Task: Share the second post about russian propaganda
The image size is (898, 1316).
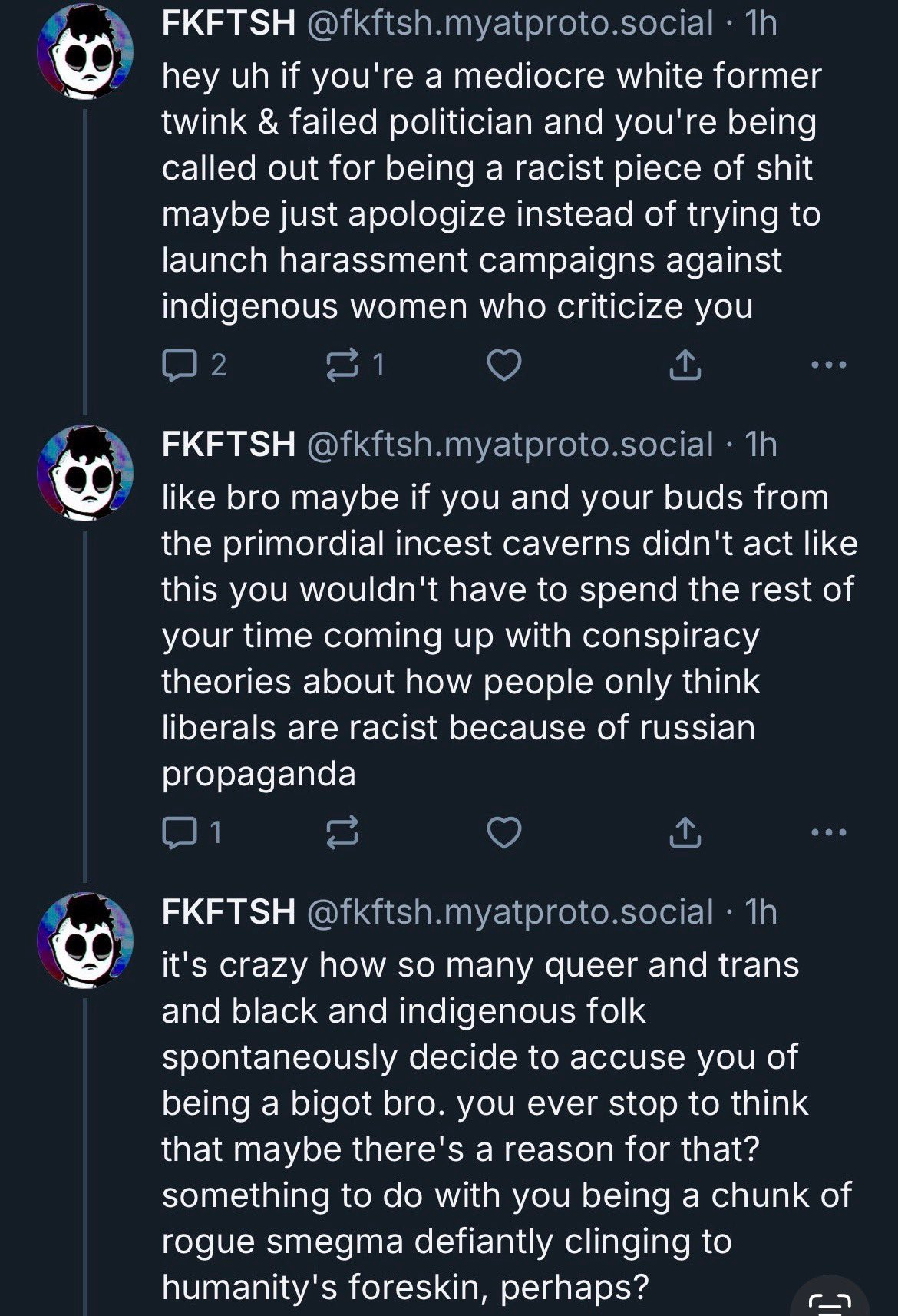Action: point(685,832)
